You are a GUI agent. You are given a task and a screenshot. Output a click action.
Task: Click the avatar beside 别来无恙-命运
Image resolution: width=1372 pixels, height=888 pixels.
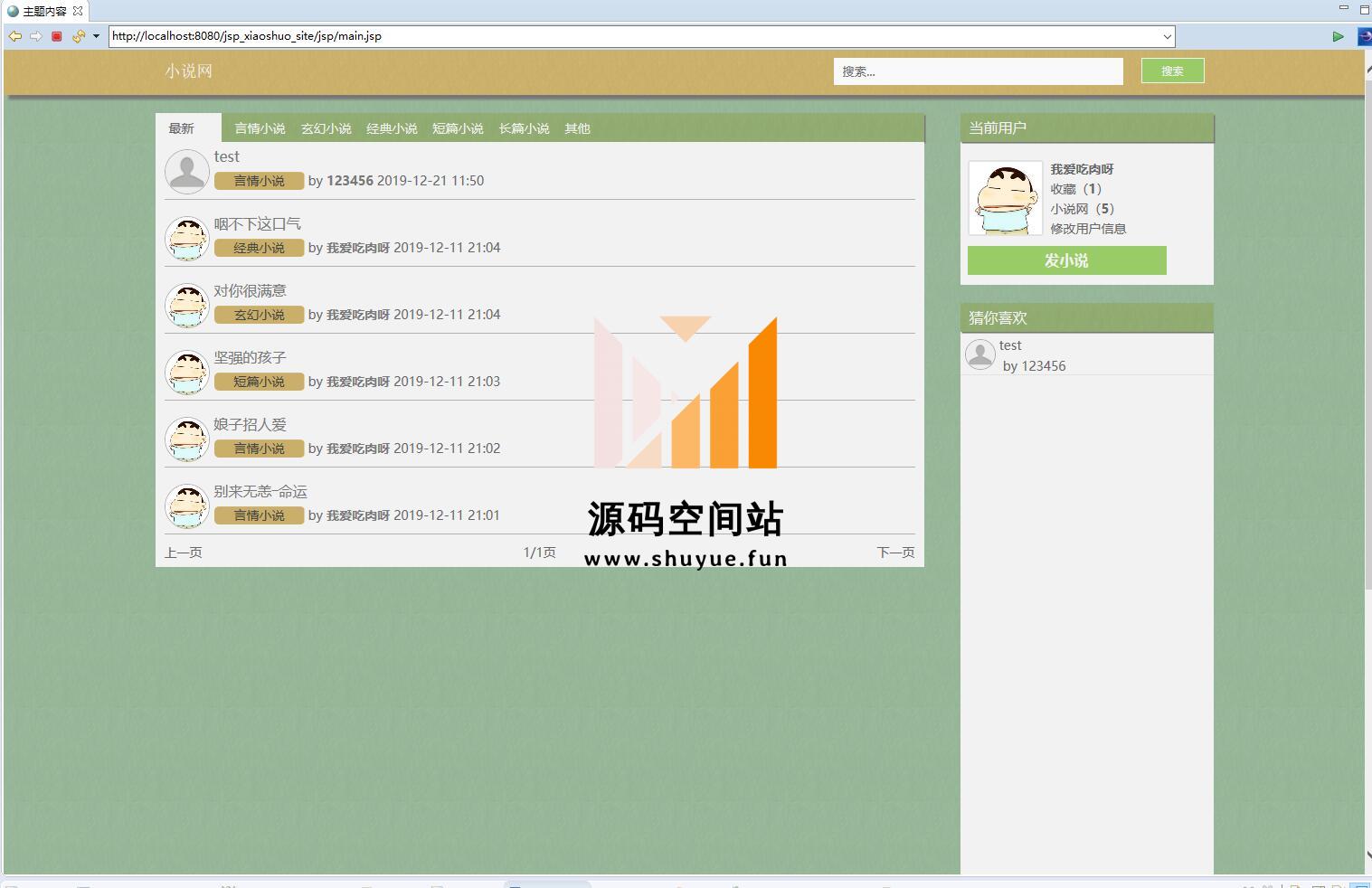point(187,506)
